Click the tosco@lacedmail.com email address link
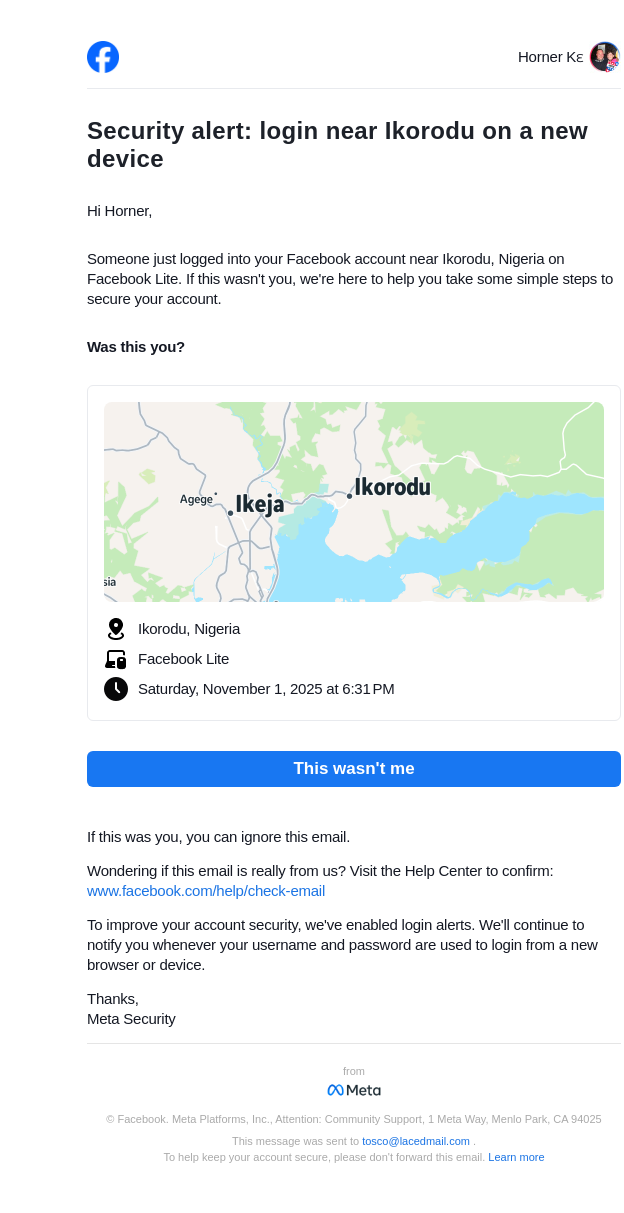Screen dimensions: 624x1213 pos(416,1141)
